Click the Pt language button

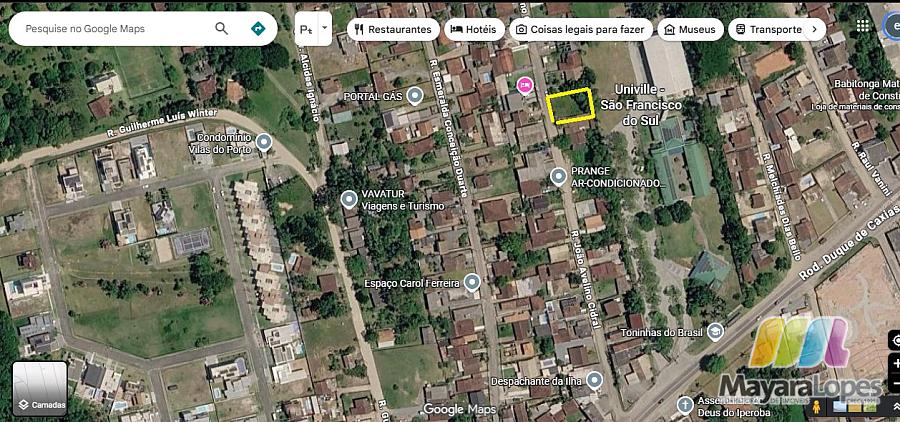(305, 29)
